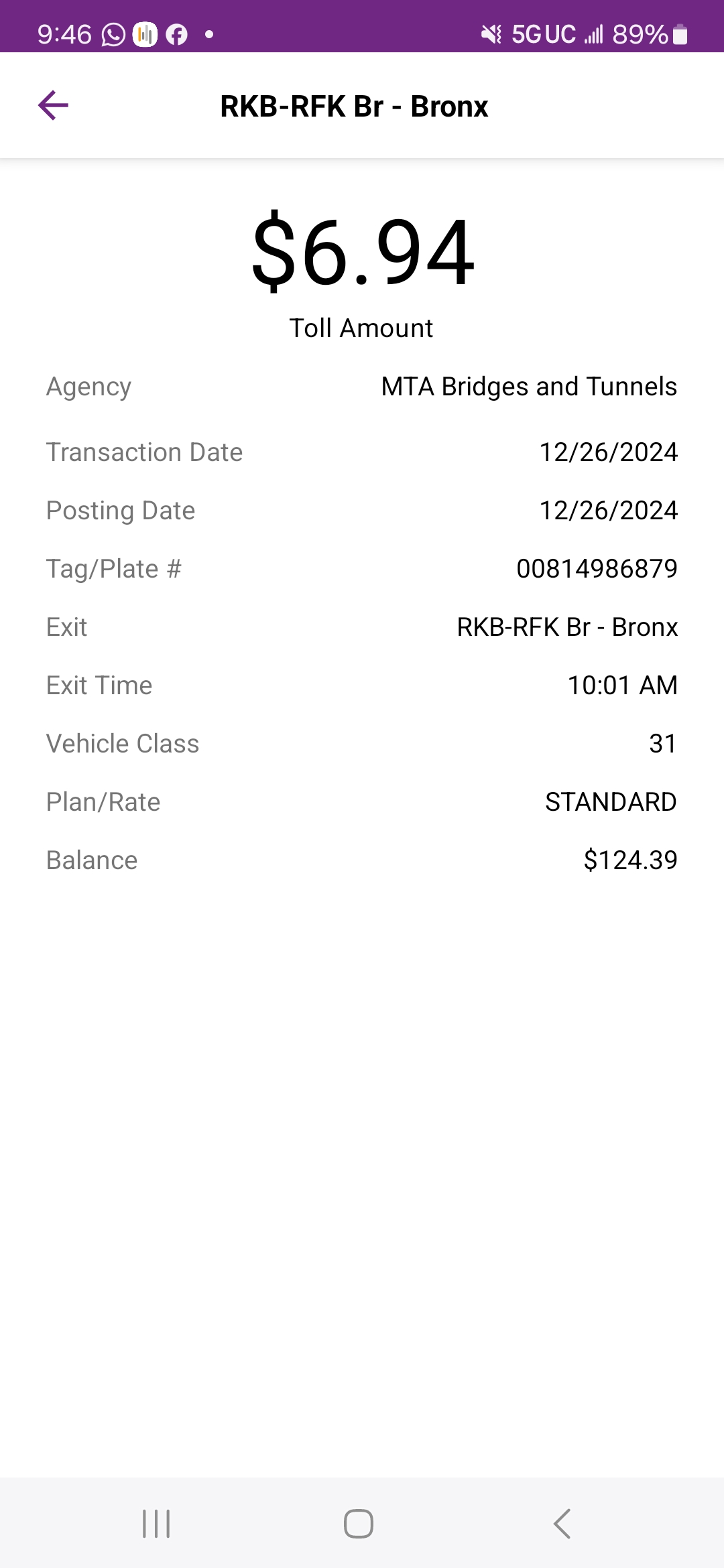This screenshot has height=1568, width=724.
Task: Tap the purple back arrow icon
Action: (x=53, y=106)
